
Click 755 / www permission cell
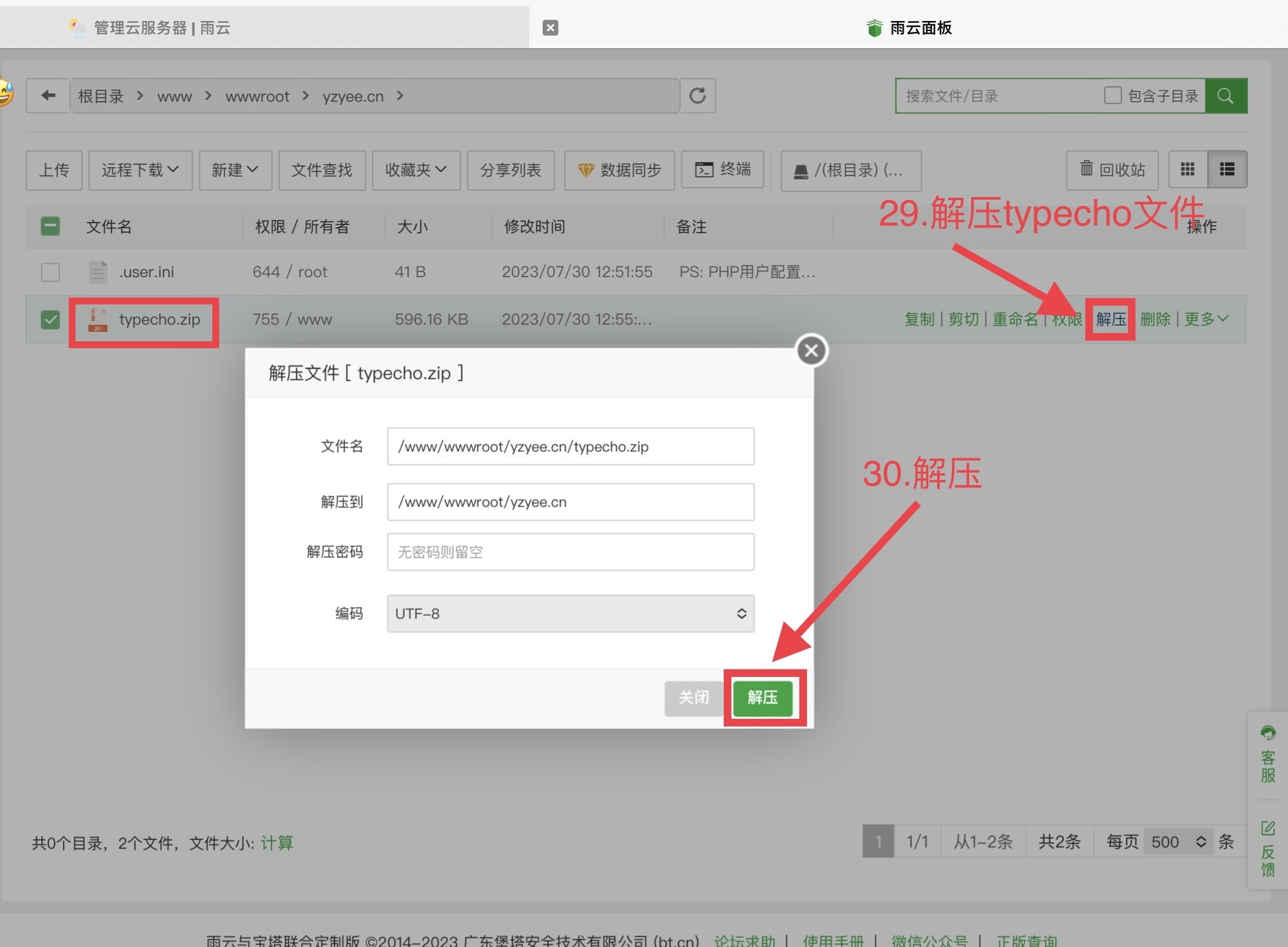click(292, 320)
